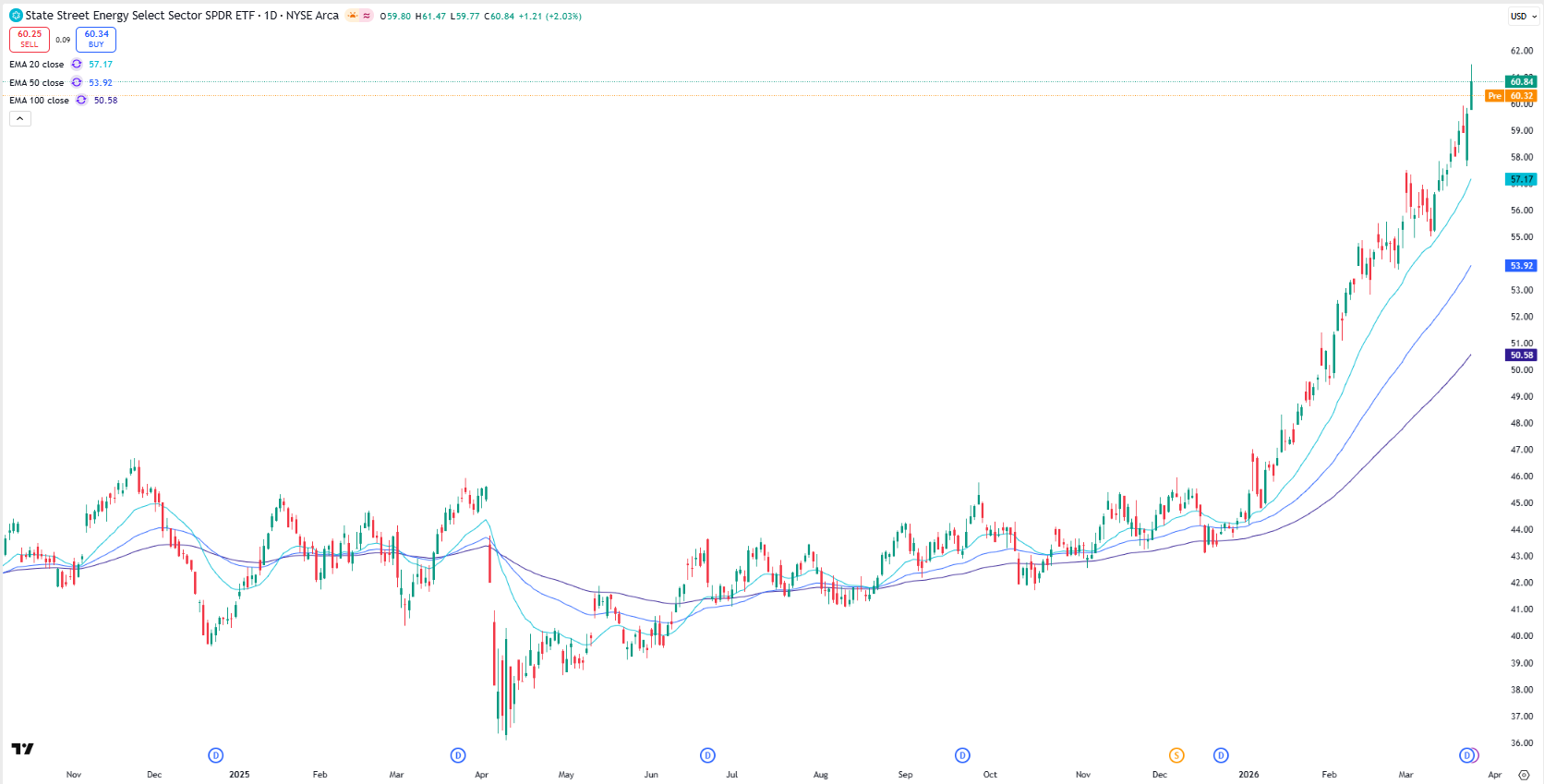1544x784 pixels.
Task: Click the green 60.84 last price tag
Action: [x=1521, y=81]
